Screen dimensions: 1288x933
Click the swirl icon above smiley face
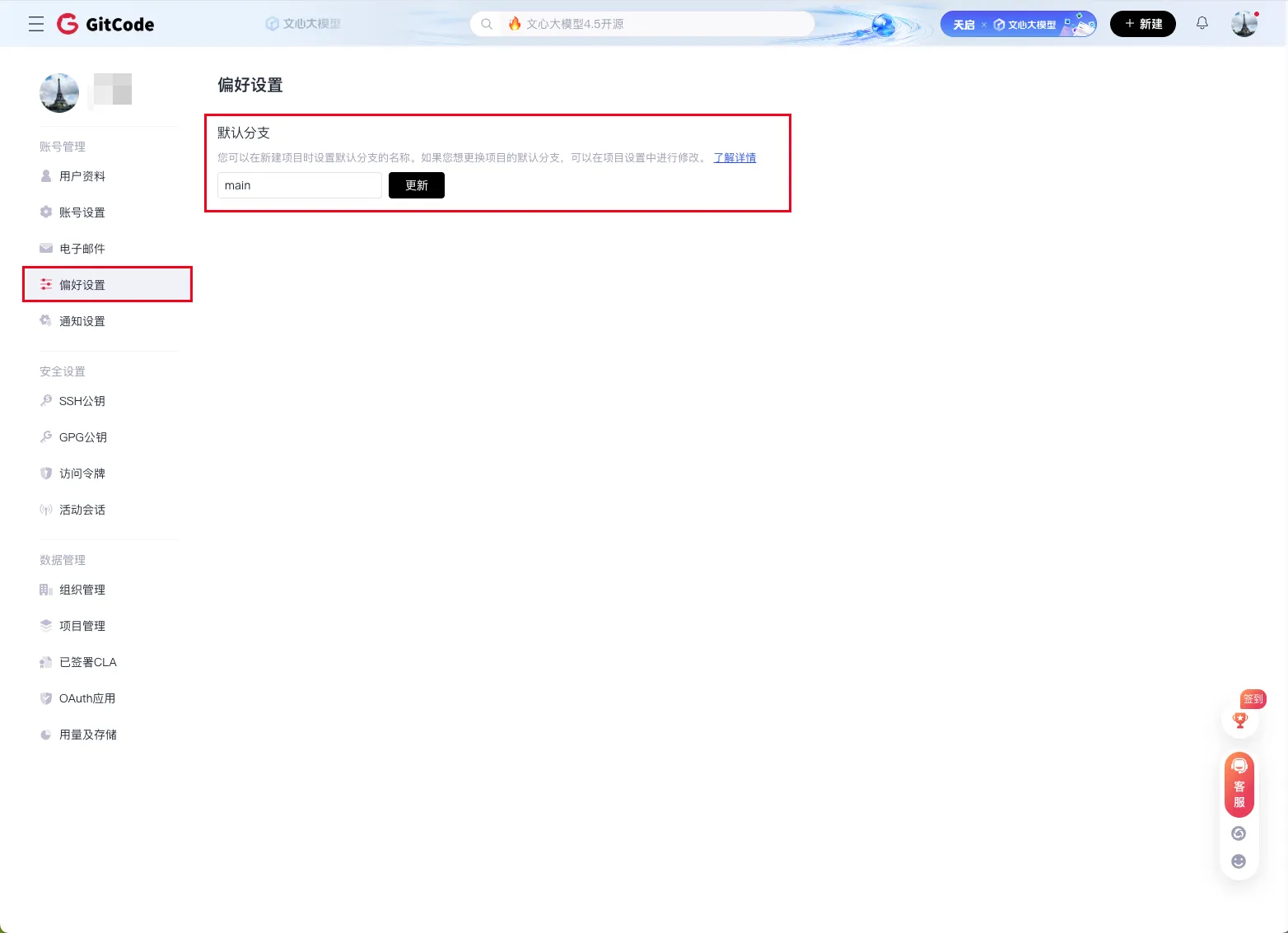pos(1239,833)
